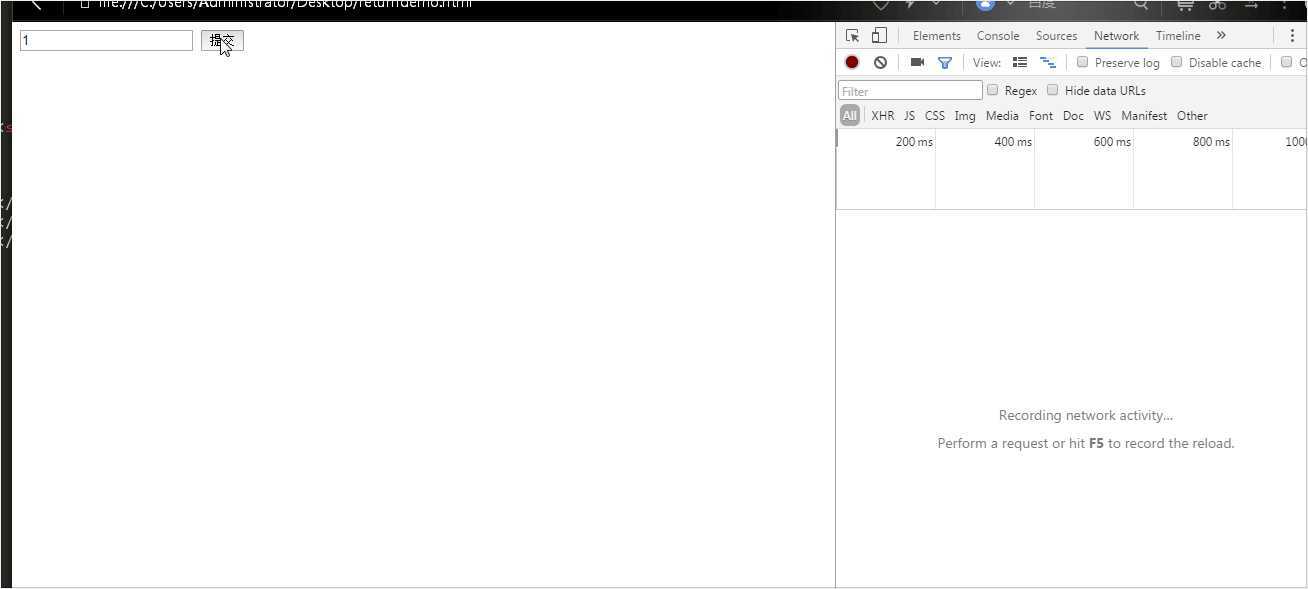Image resolution: width=1308 pixels, height=589 pixels.
Task: Filter requests by CSS
Action: click(934, 116)
